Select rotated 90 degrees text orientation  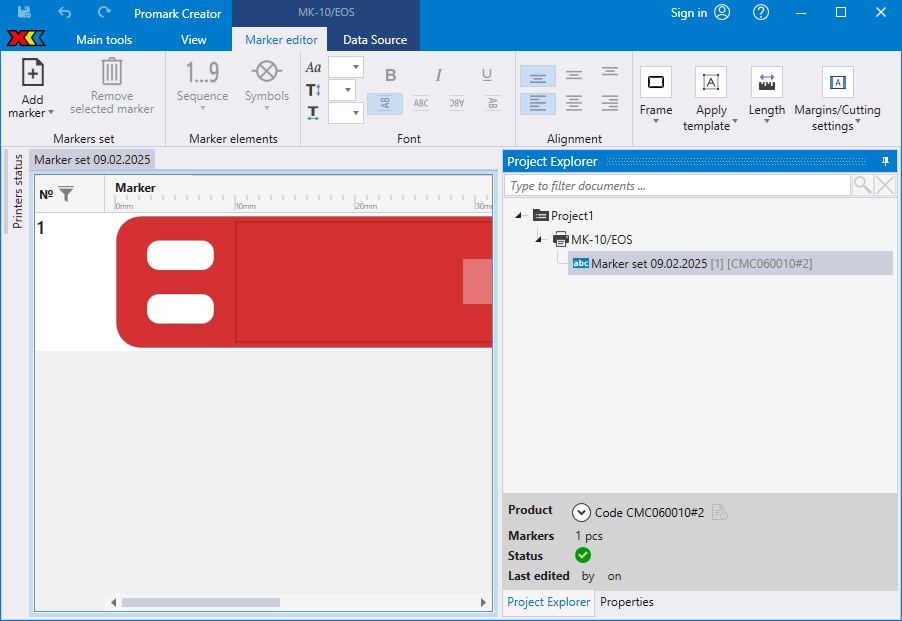[385, 104]
